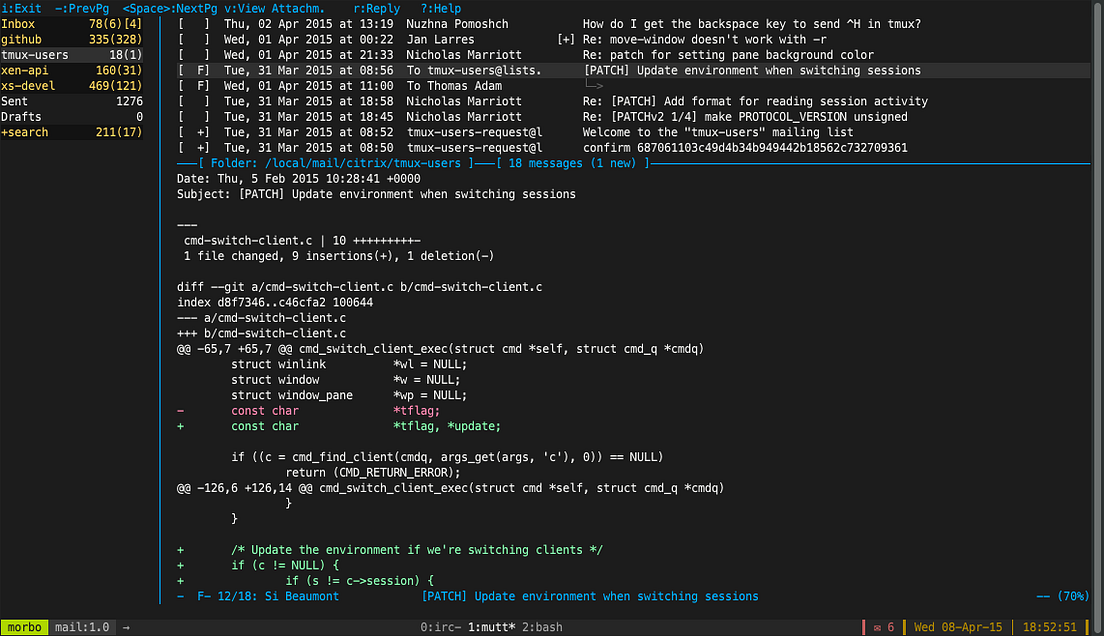Click the red alert bar beside the mail counter

[x=864, y=627]
